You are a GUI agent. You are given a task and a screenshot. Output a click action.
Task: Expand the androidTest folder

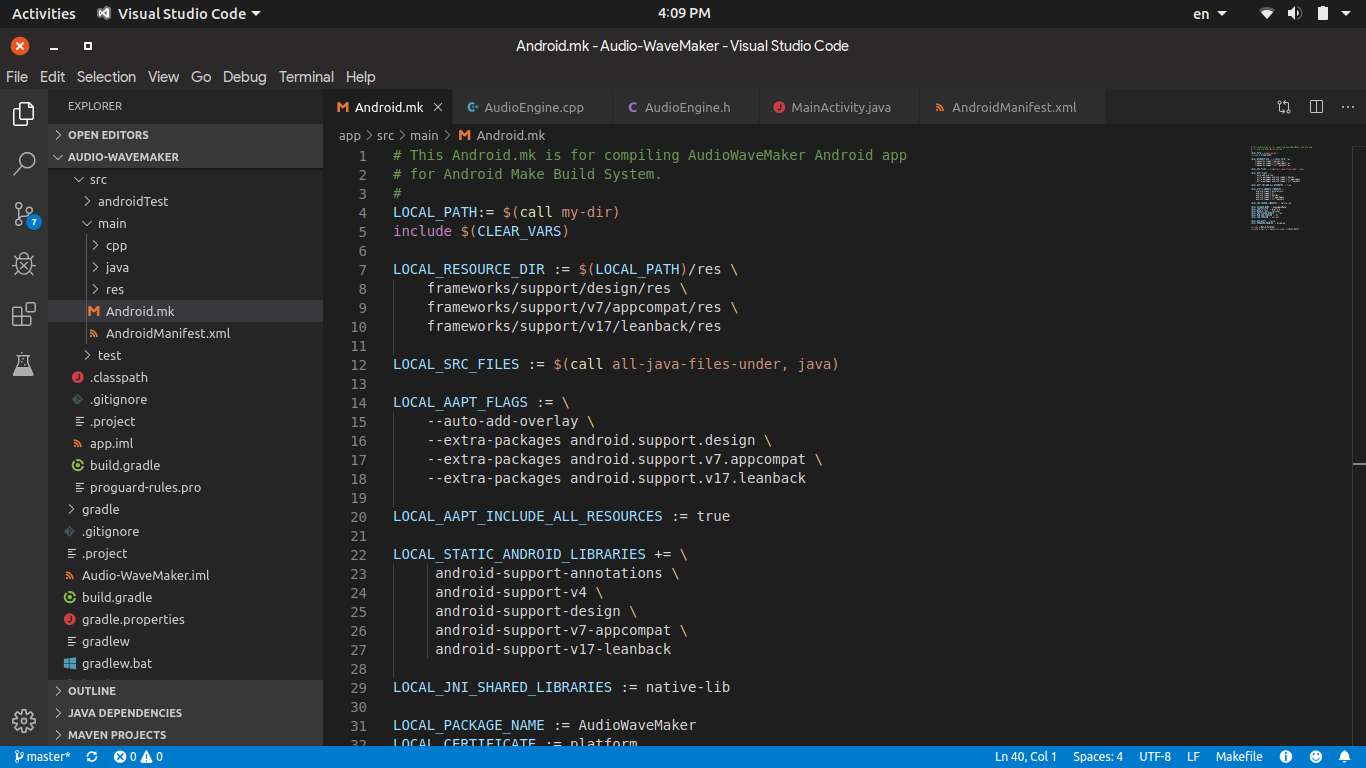pos(185,201)
